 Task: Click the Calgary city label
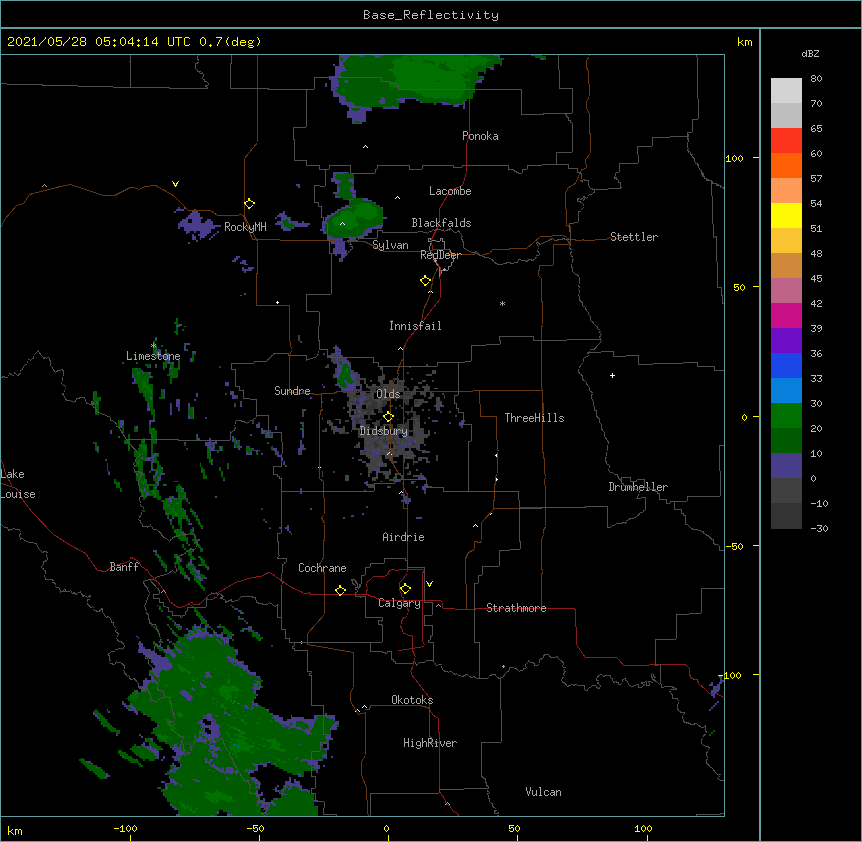click(399, 603)
